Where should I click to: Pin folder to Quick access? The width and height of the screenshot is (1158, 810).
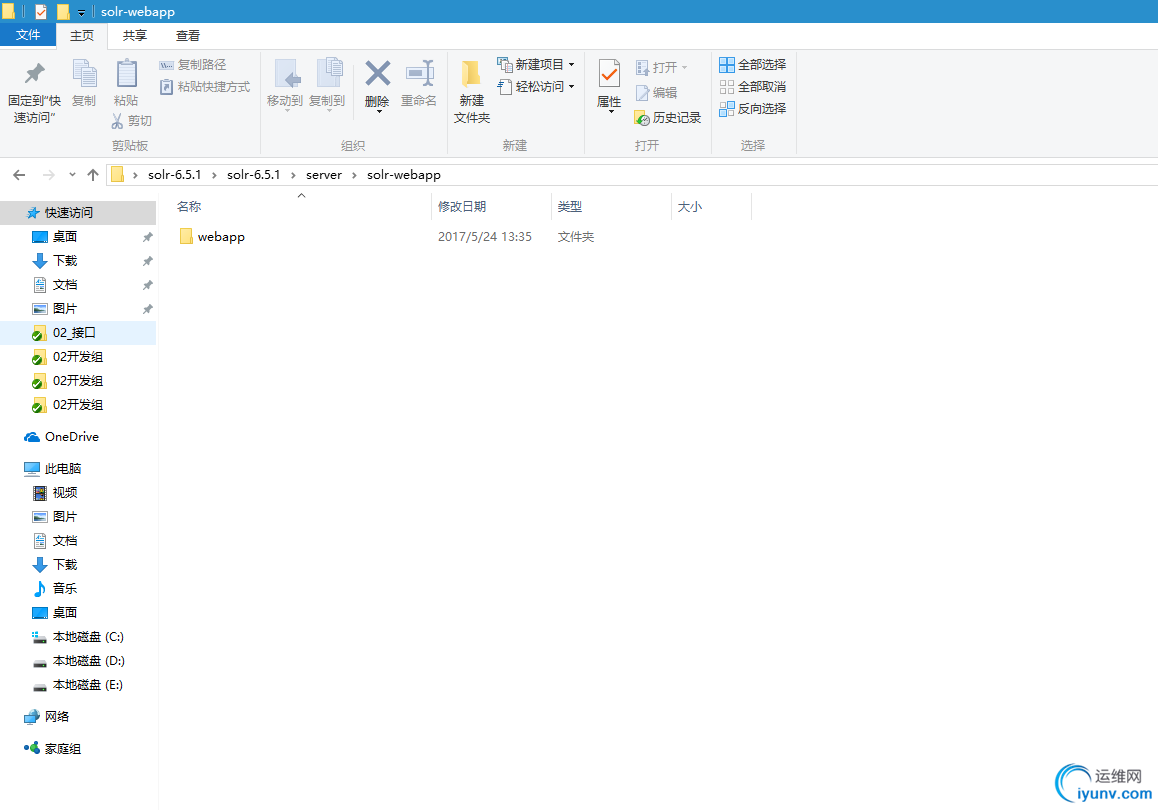click(34, 92)
